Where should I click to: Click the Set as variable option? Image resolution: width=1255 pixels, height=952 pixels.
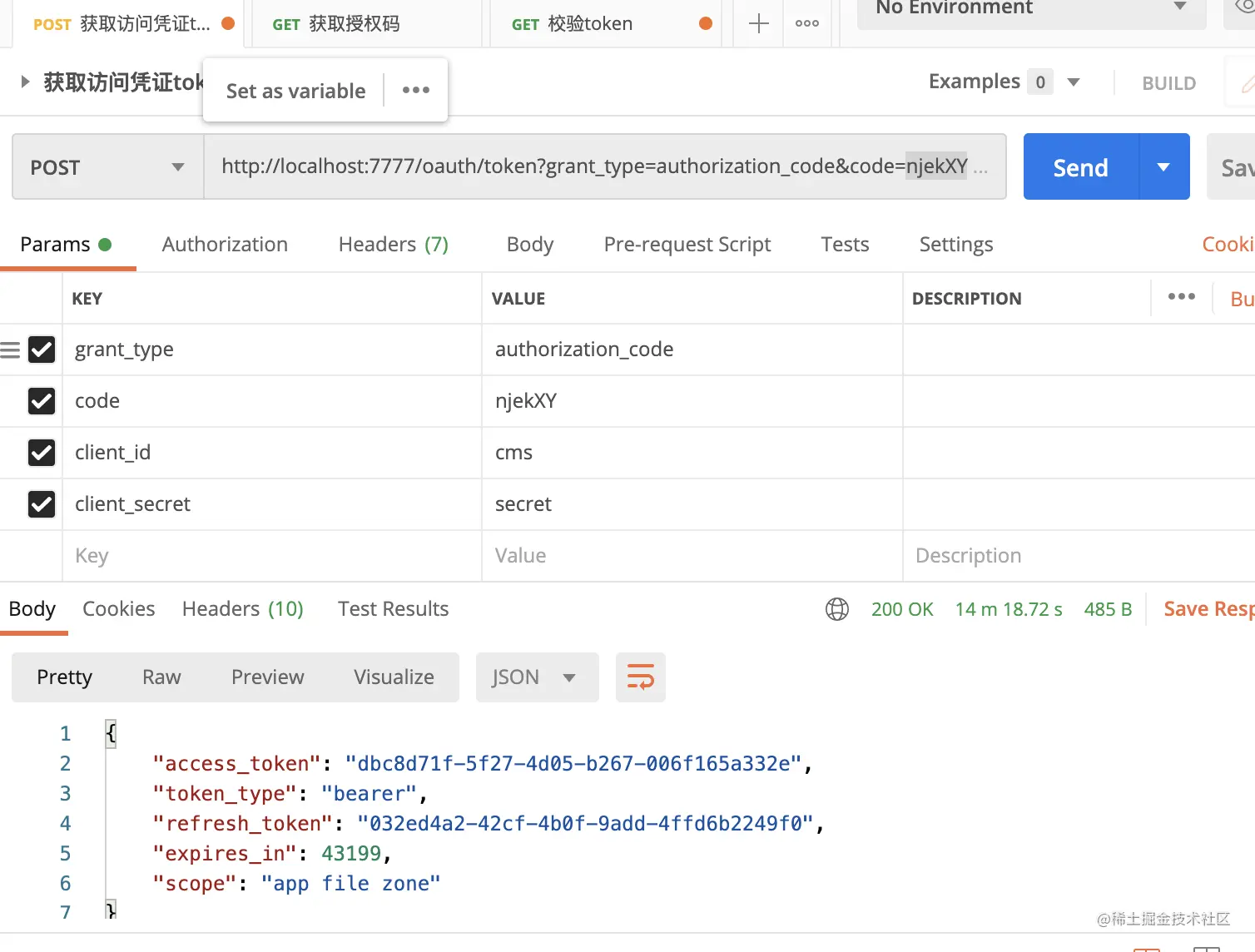point(295,90)
